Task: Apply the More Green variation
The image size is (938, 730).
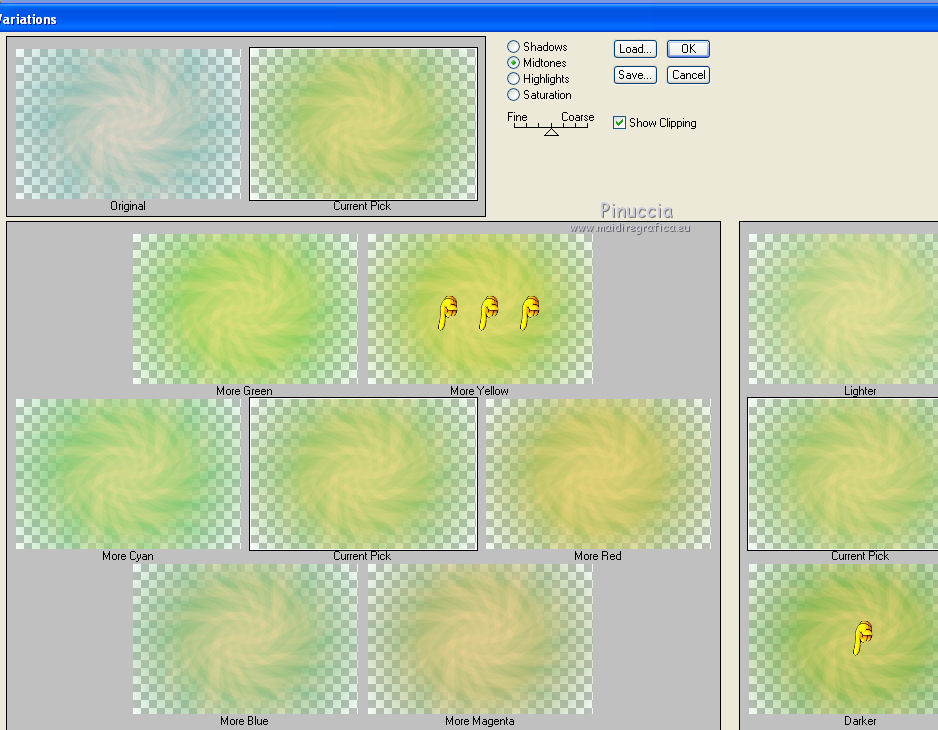Action: point(245,309)
